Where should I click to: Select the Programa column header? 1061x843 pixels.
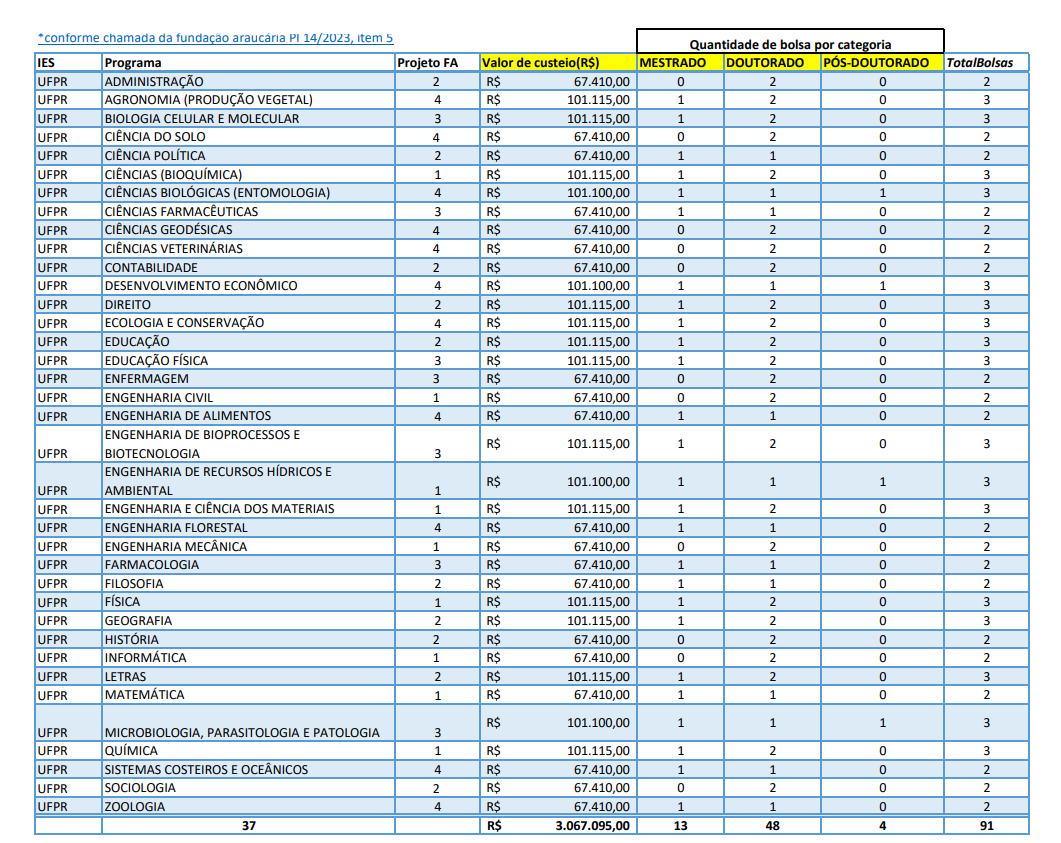pyautogui.click(x=248, y=62)
